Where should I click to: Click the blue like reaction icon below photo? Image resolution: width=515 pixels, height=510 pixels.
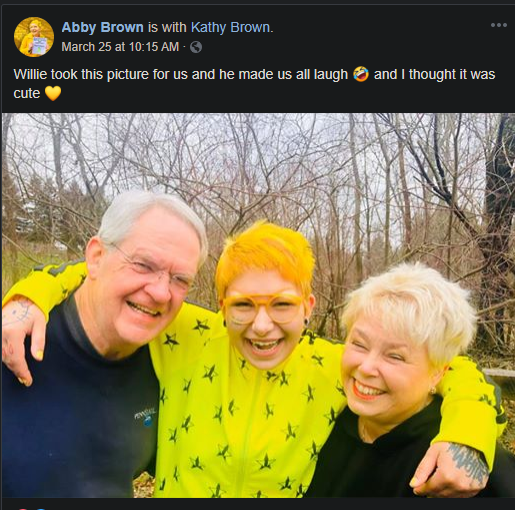(x=41, y=509)
